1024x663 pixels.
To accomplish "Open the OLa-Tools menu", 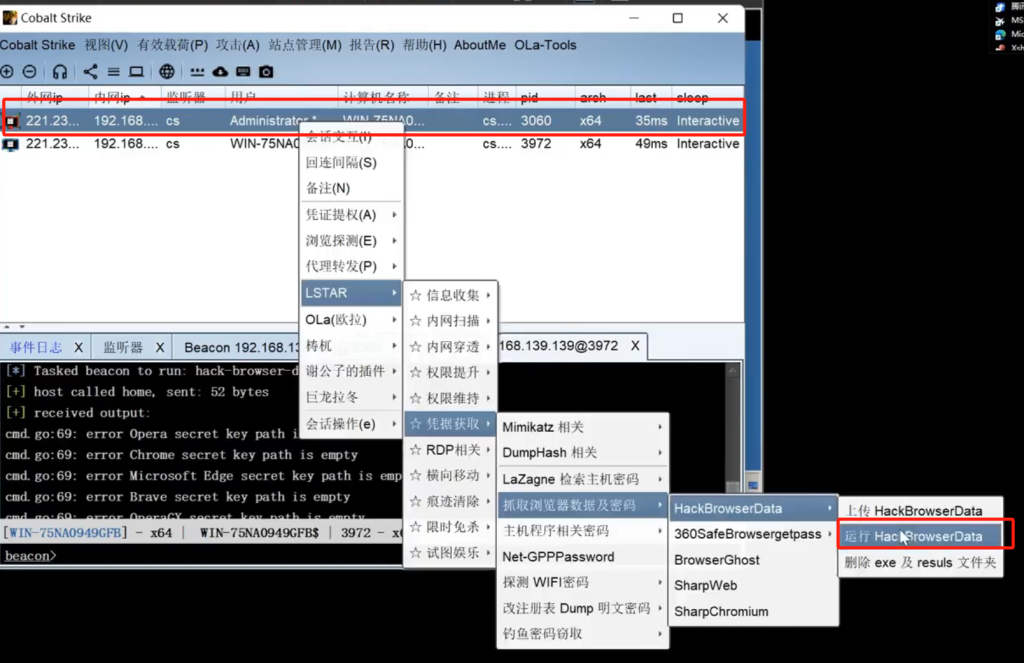I will click(x=545, y=45).
